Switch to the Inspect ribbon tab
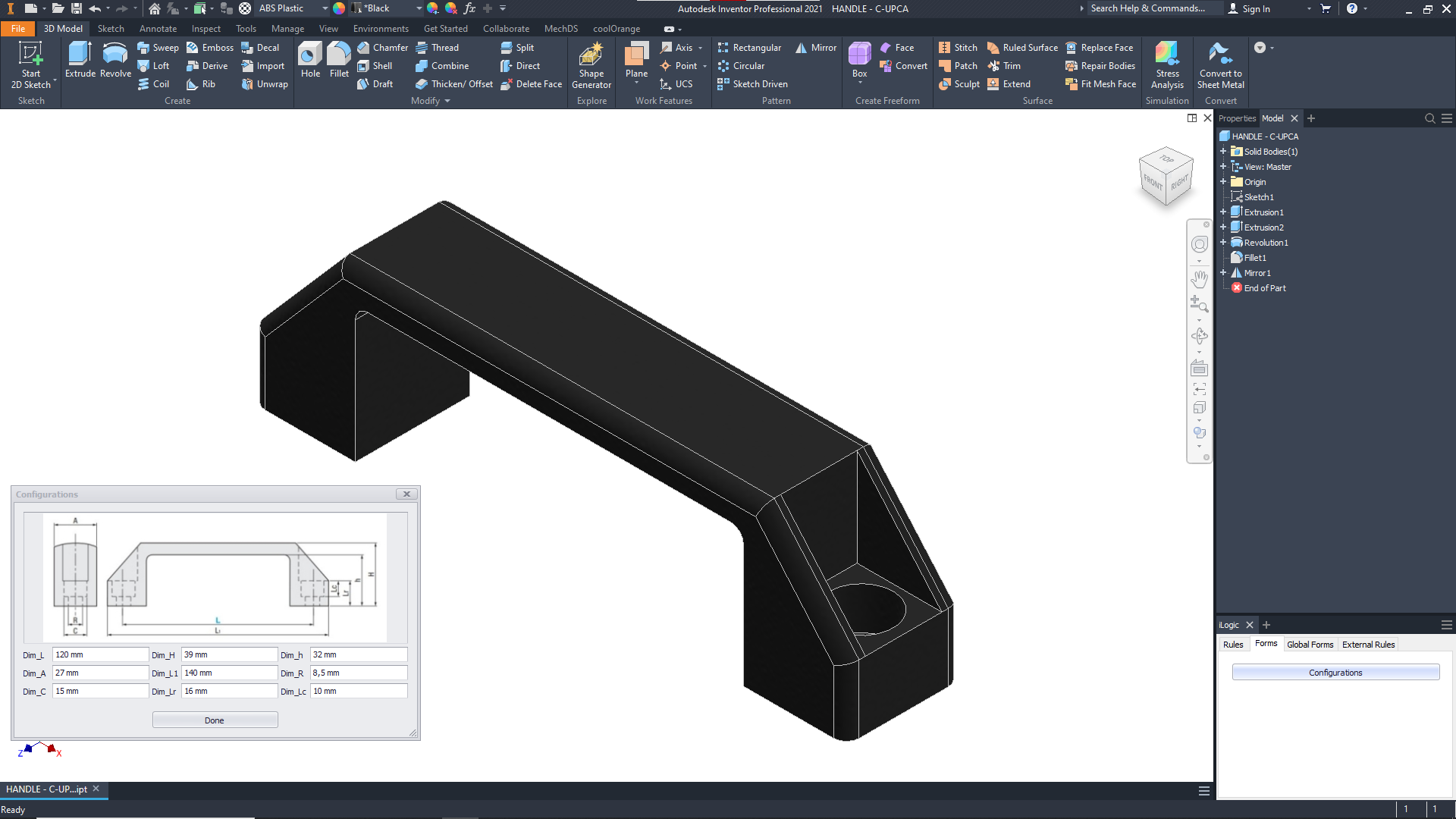1456x819 pixels. click(x=206, y=29)
